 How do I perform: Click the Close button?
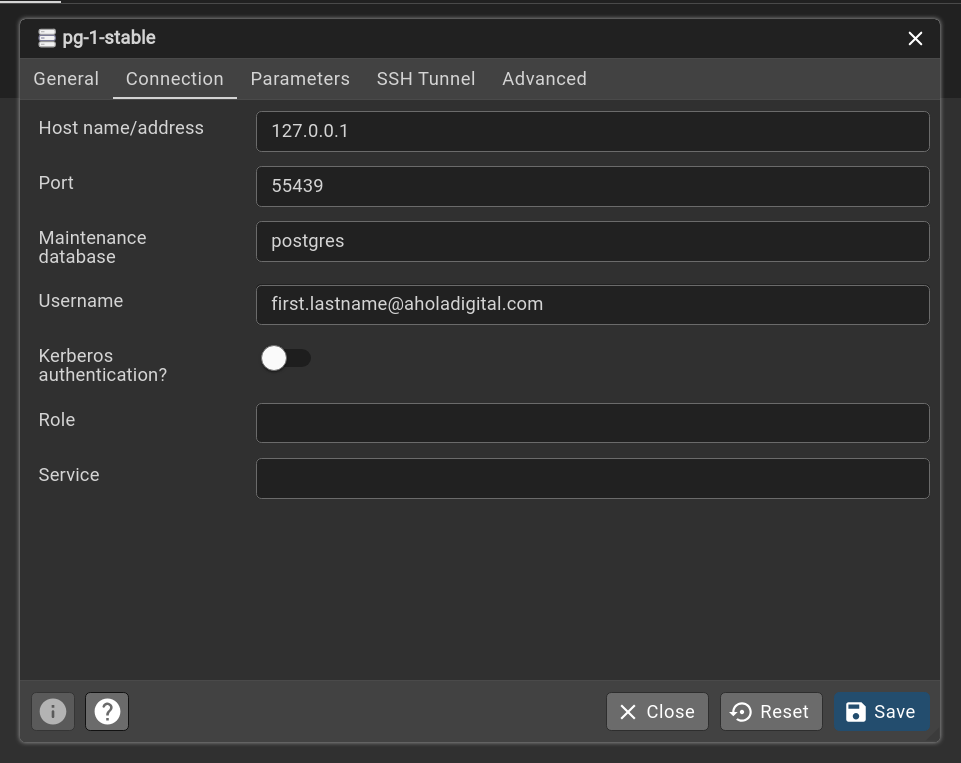click(657, 712)
